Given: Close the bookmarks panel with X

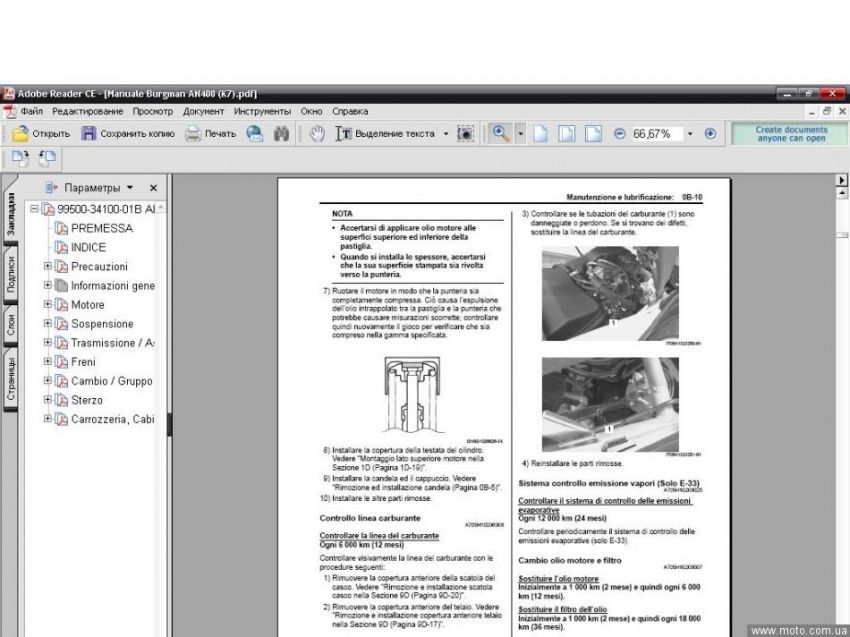Looking at the screenshot, I should (x=153, y=188).
